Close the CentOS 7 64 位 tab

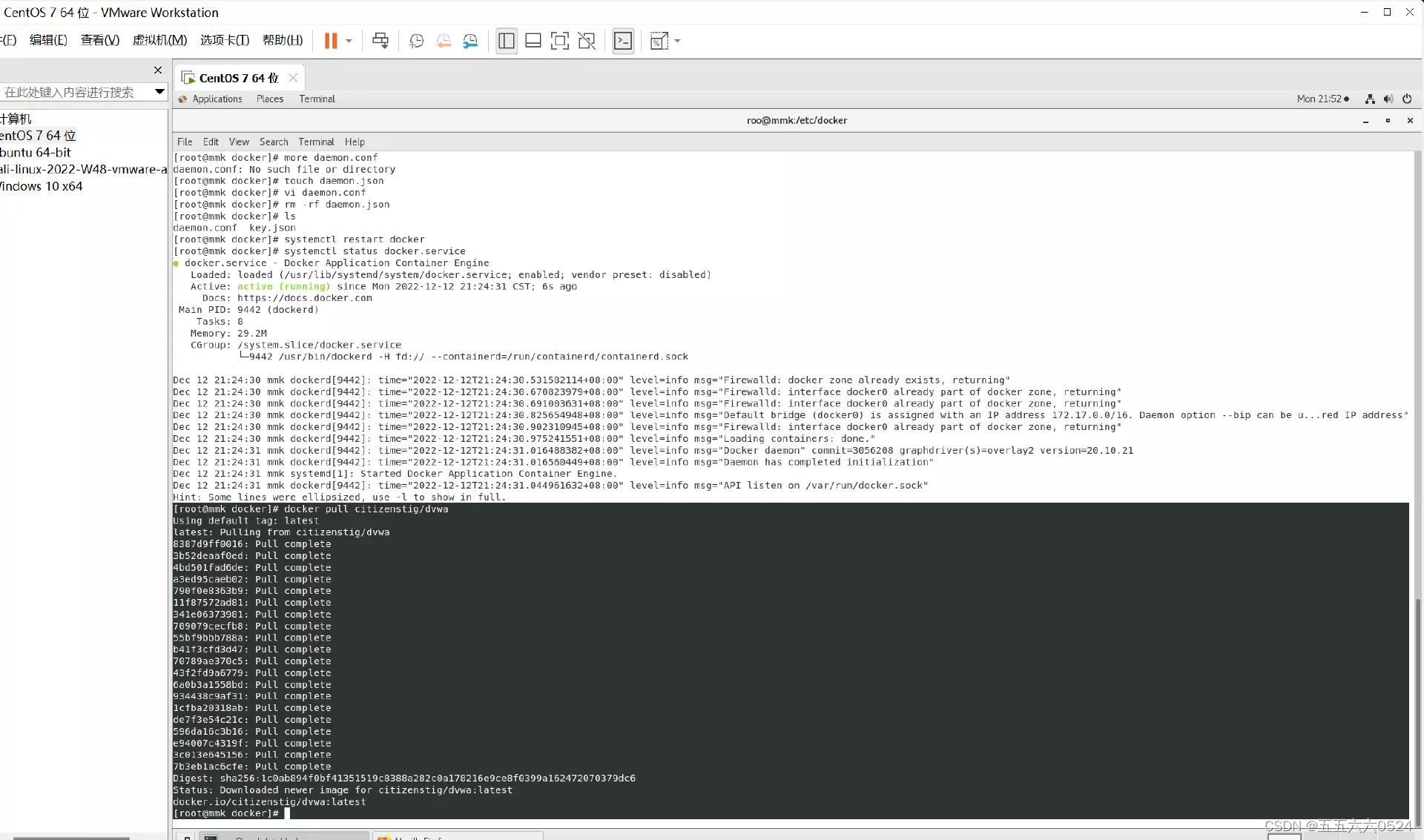[x=293, y=78]
